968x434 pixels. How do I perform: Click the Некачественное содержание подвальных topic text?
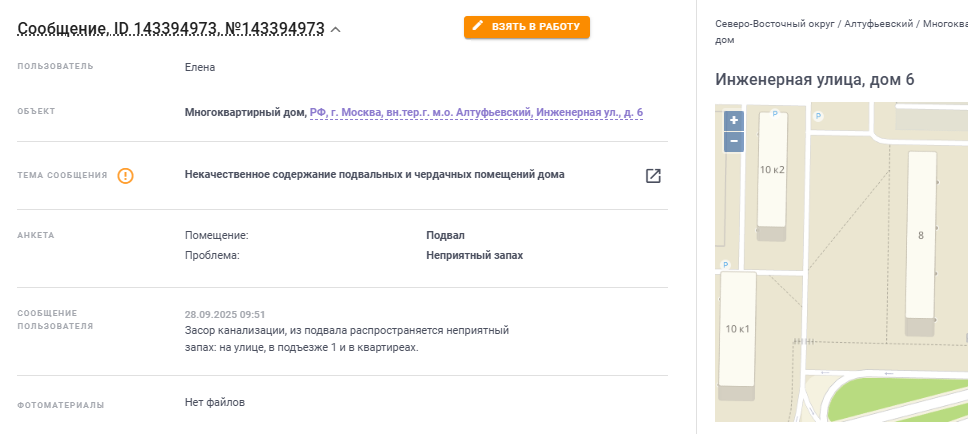[375, 174]
